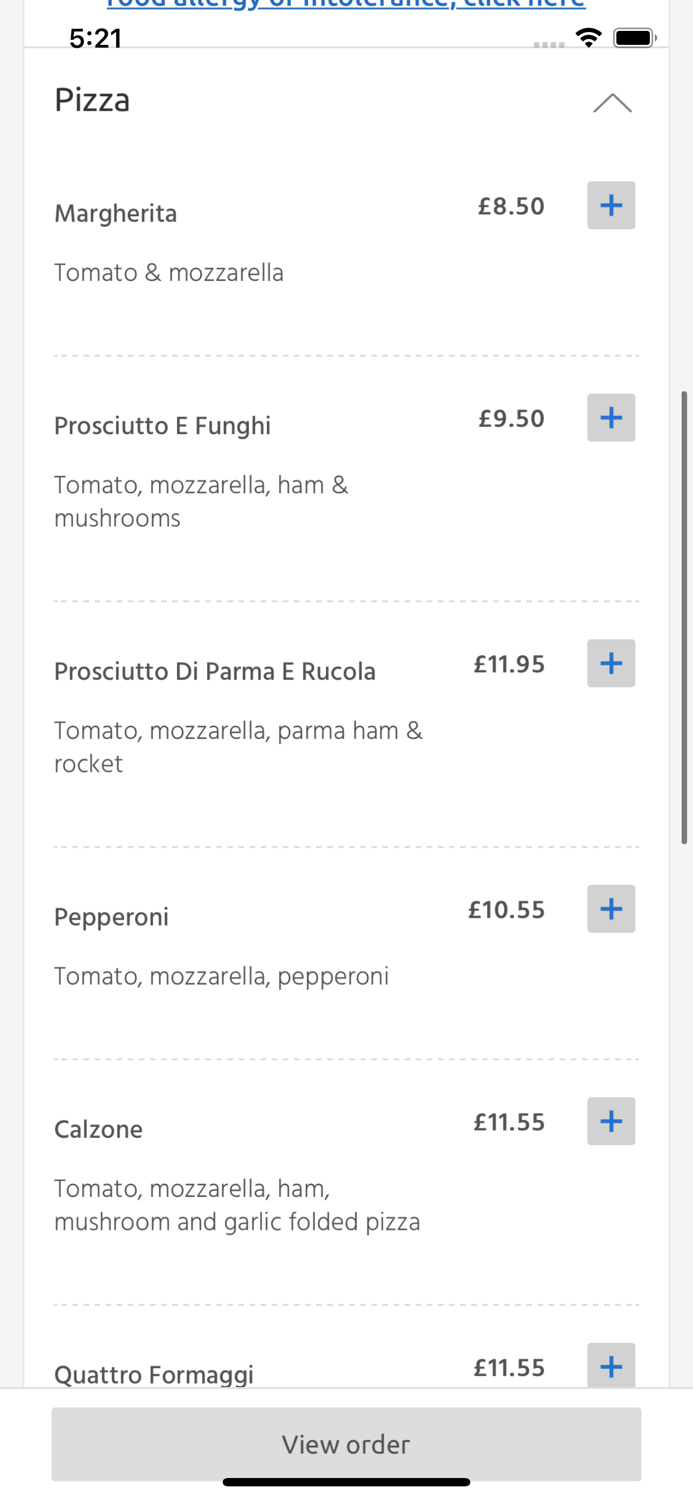The height and width of the screenshot is (1500, 693).
Task: Add Quattro Formaggi to the order
Action: [610, 1366]
